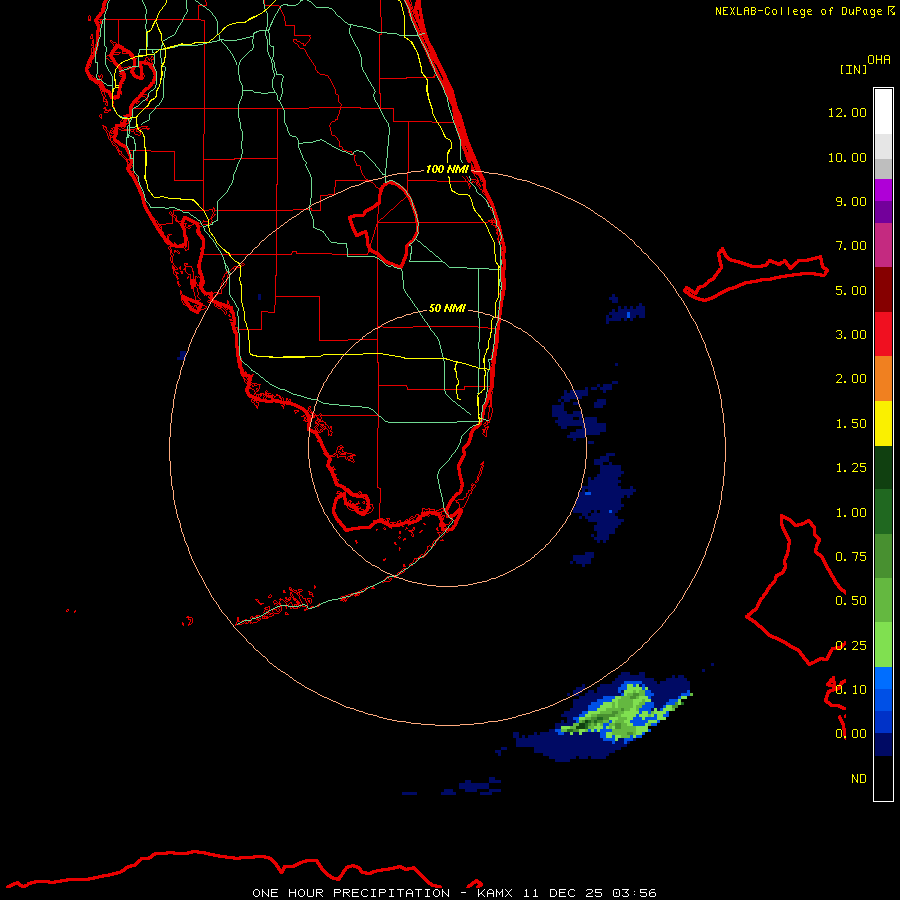Select the 10.00 legend value
Image resolution: width=900 pixels, height=900 pixels.
click(847, 157)
